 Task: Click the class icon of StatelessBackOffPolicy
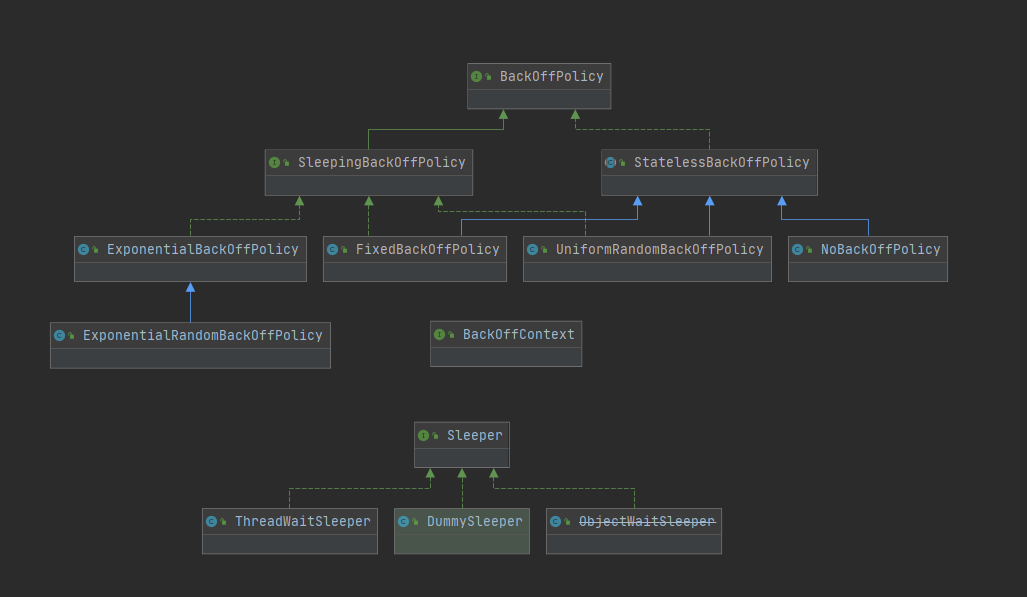point(611,163)
